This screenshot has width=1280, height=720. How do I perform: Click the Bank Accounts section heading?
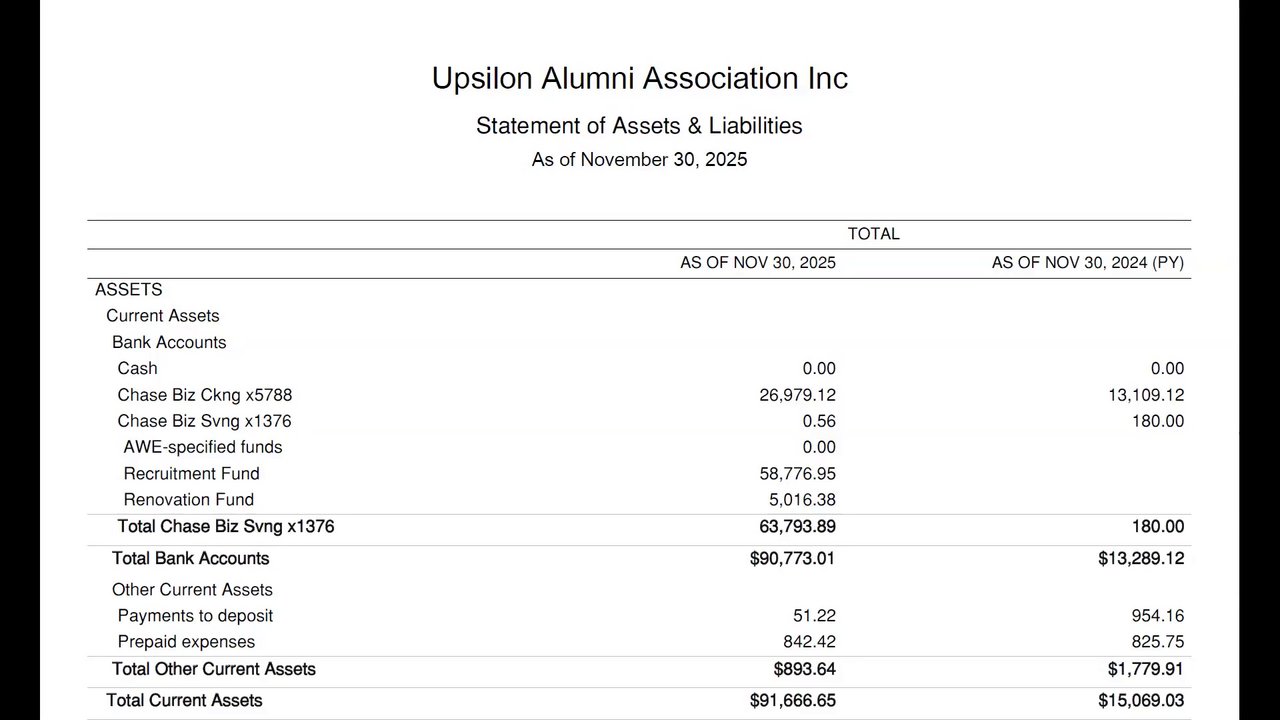[x=169, y=342]
